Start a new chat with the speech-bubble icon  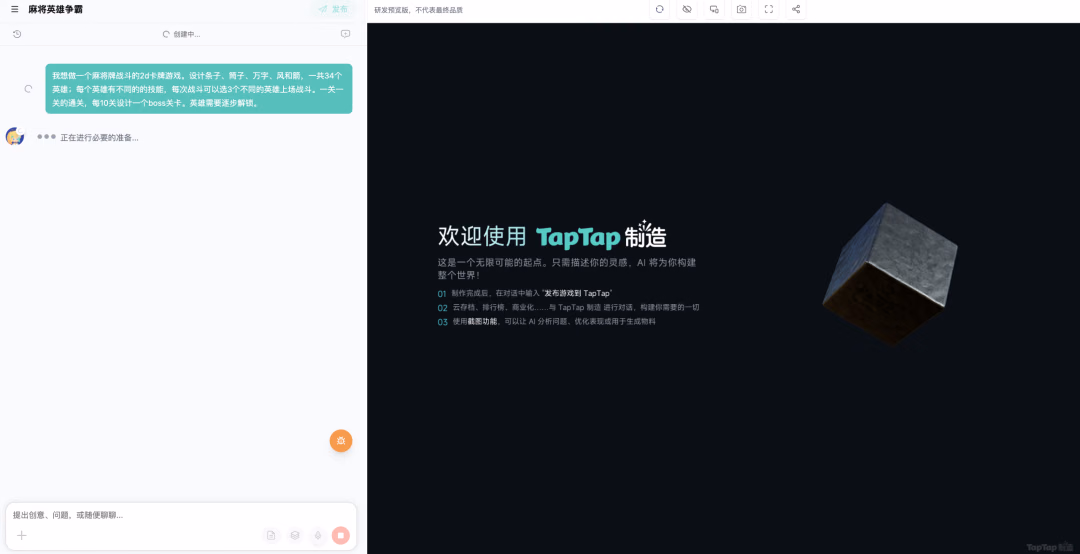[345, 34]
